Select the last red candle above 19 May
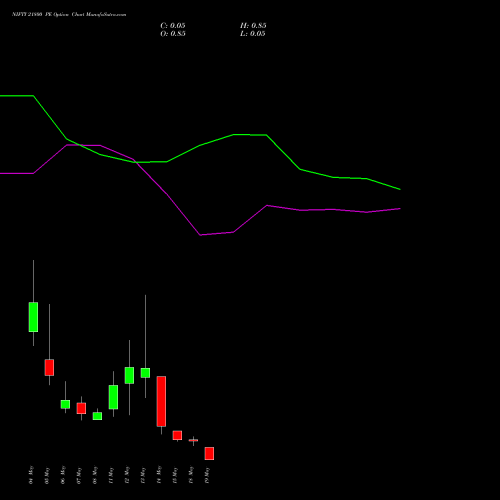500x500 pixels. pos(209,454)
